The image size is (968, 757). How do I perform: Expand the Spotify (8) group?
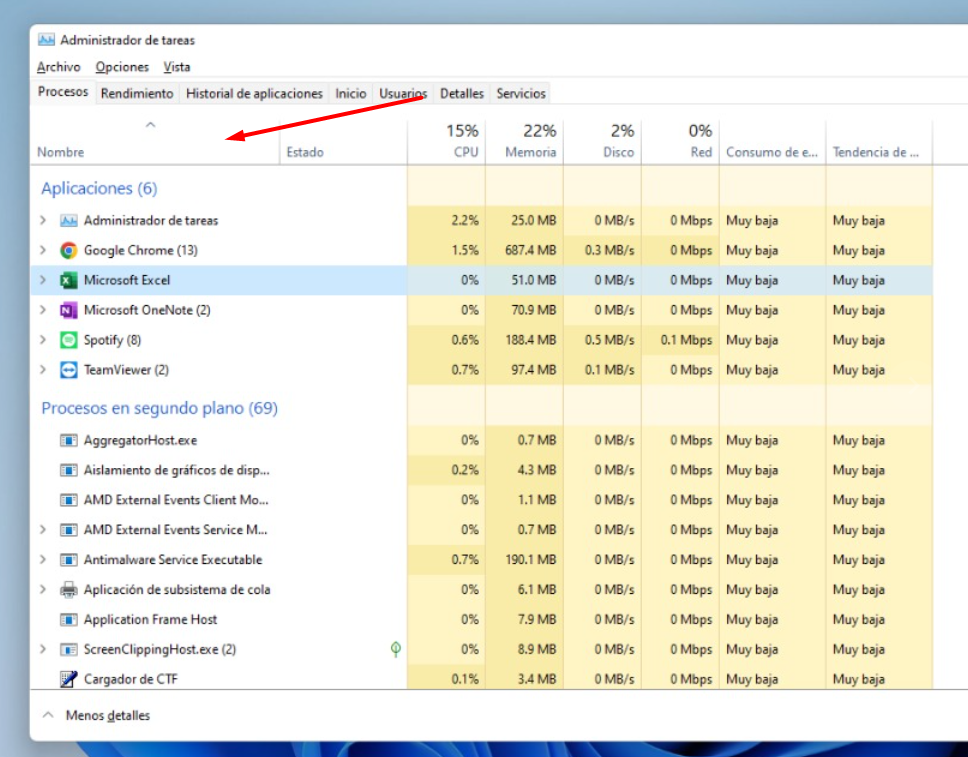43,340
